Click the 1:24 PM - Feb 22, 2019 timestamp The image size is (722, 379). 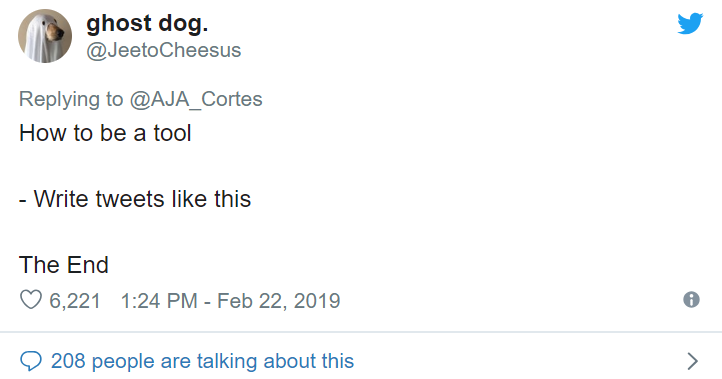(x=230, y=301)
